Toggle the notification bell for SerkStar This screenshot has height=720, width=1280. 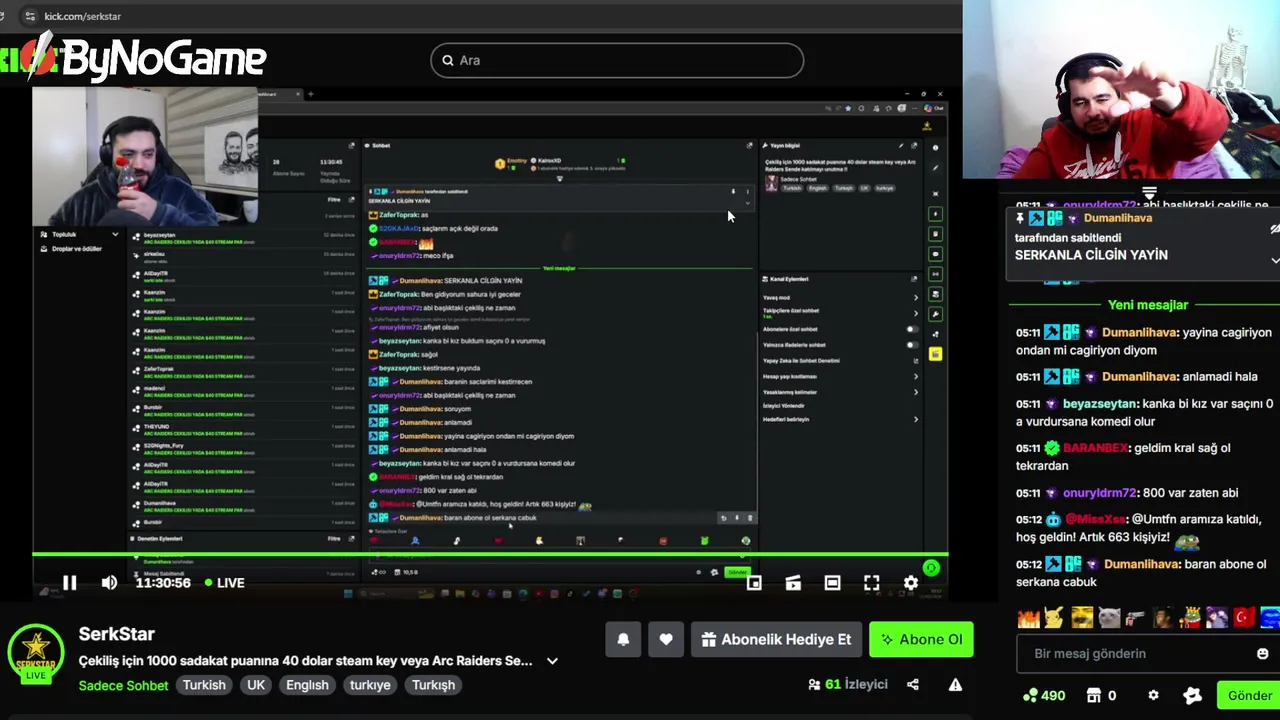pyautogui.click(x=623, y=640)
